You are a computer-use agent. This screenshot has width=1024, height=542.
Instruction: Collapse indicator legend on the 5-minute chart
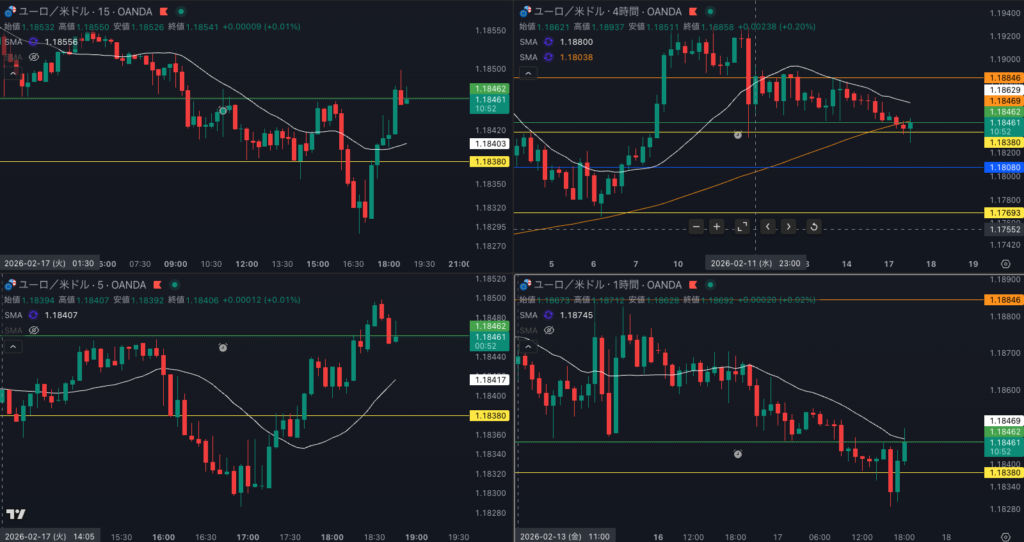coord(13,346)
